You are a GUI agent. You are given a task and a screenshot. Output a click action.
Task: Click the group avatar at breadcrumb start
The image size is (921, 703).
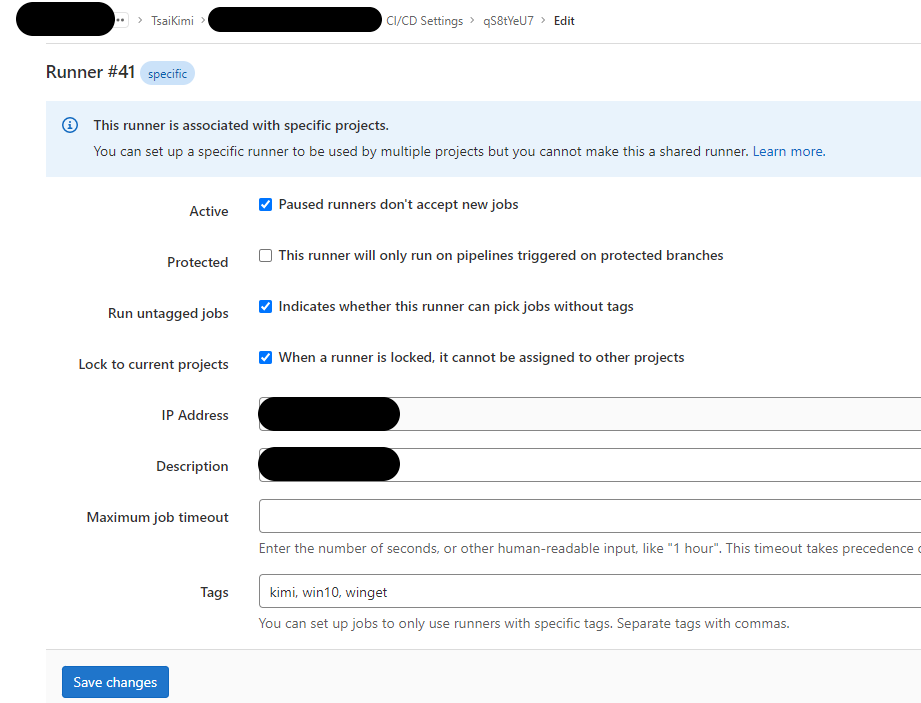[x=64, y=19]
